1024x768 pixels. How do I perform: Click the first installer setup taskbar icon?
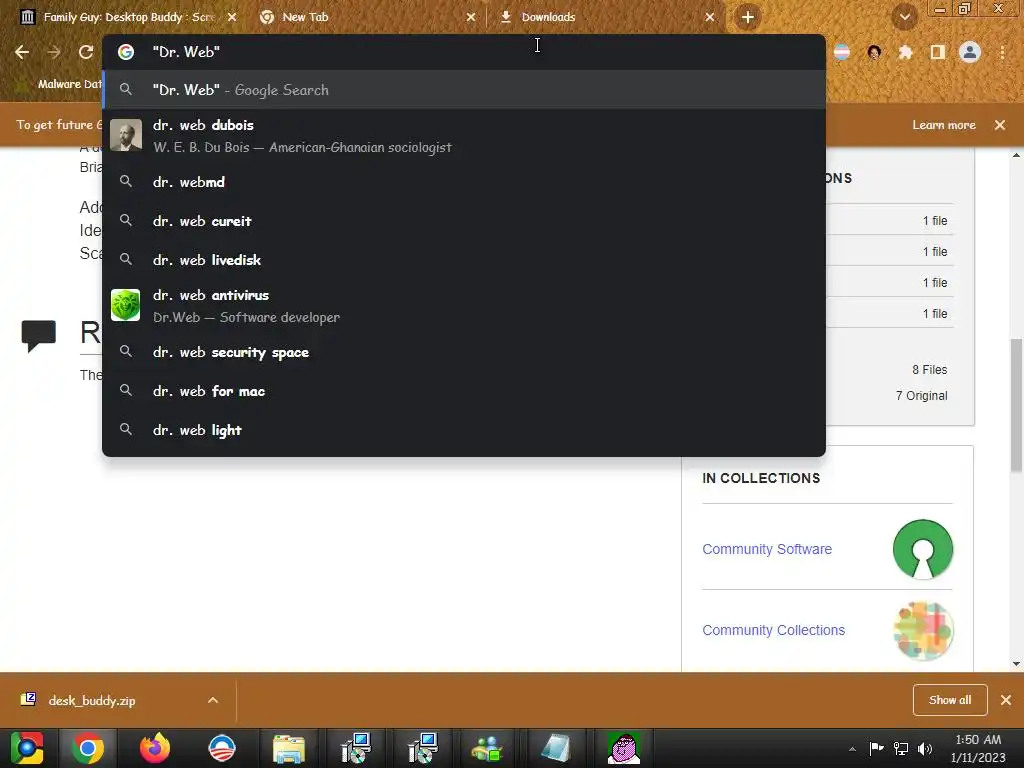point(356,748)
